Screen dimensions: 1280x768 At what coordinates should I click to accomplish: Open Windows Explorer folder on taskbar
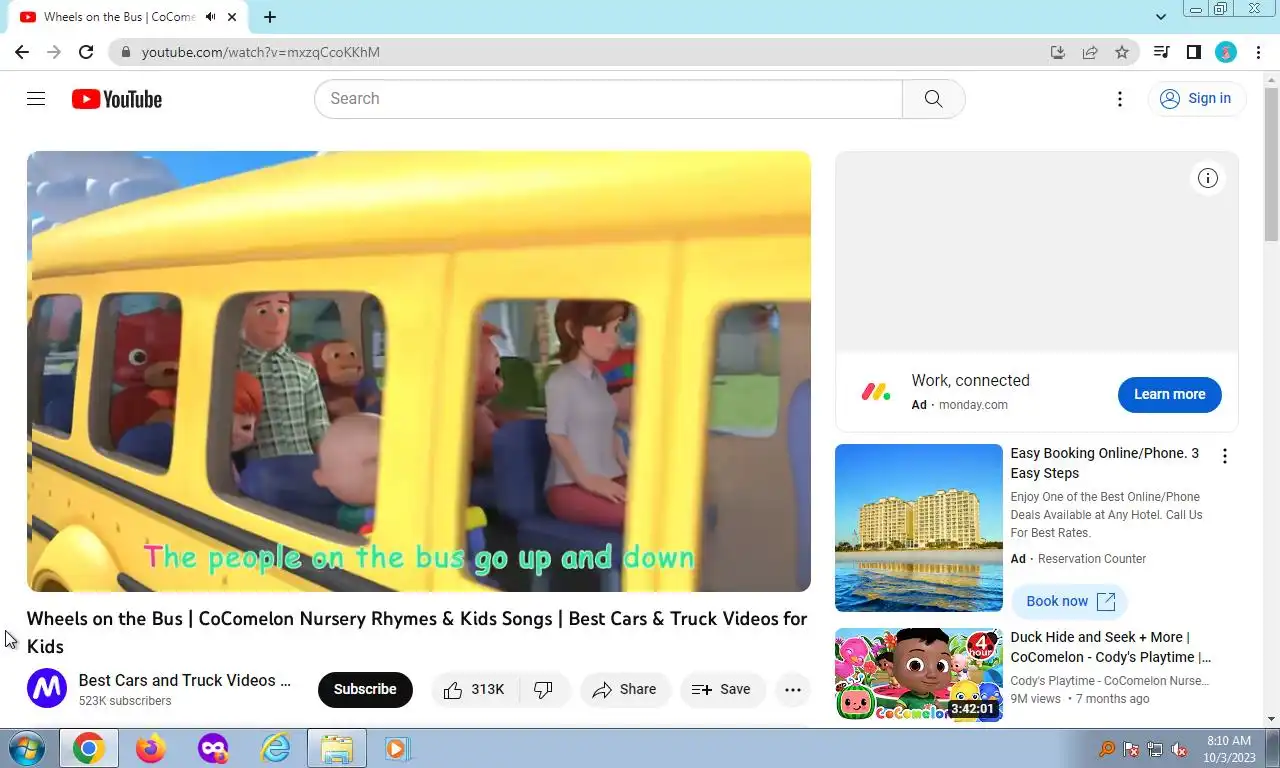pos(337,748)
